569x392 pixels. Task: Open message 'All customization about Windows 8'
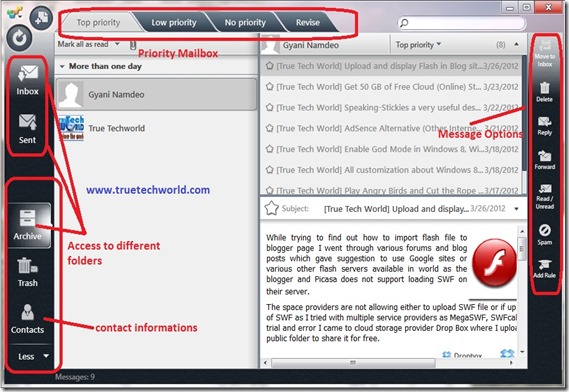click(392, 170)
